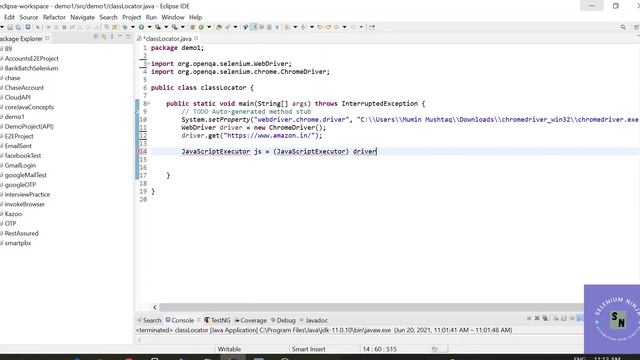Click Remove All Terminated Launches icon in the Console

click(545, 318)
